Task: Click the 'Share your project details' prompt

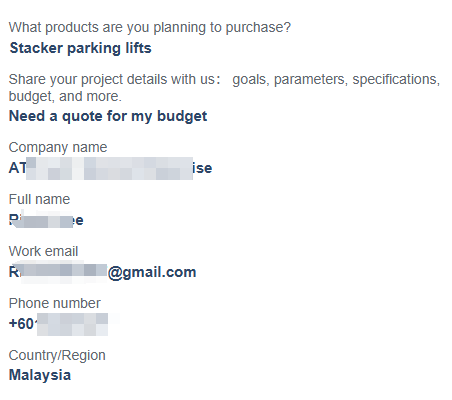Action: click(x=224, y=88)
